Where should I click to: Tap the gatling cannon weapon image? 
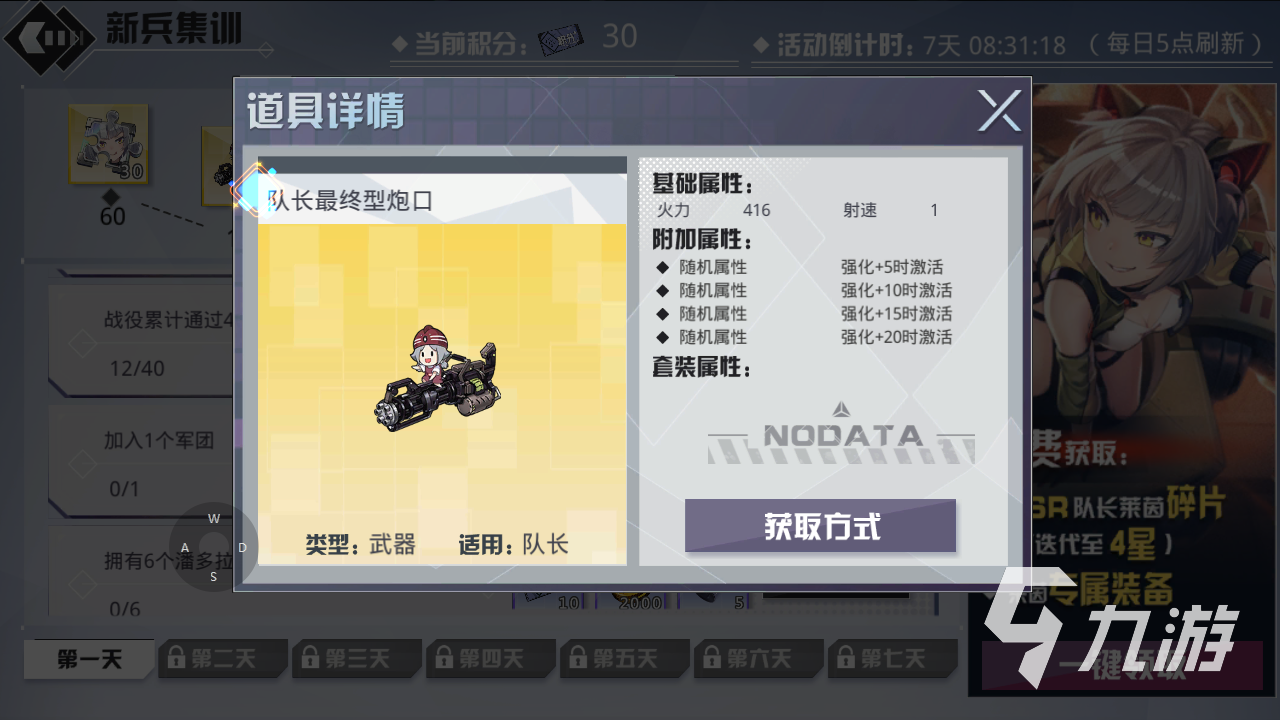point(438,380)
